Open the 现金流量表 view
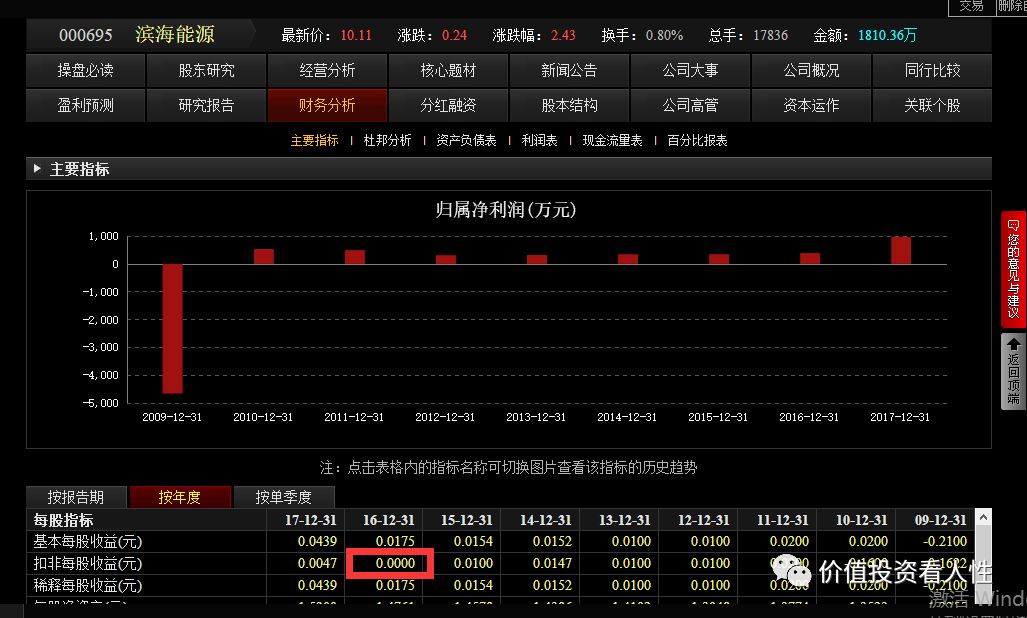The height and width of the screenshot is (618, 1027). pyautogui.click(x=611, y=140)
